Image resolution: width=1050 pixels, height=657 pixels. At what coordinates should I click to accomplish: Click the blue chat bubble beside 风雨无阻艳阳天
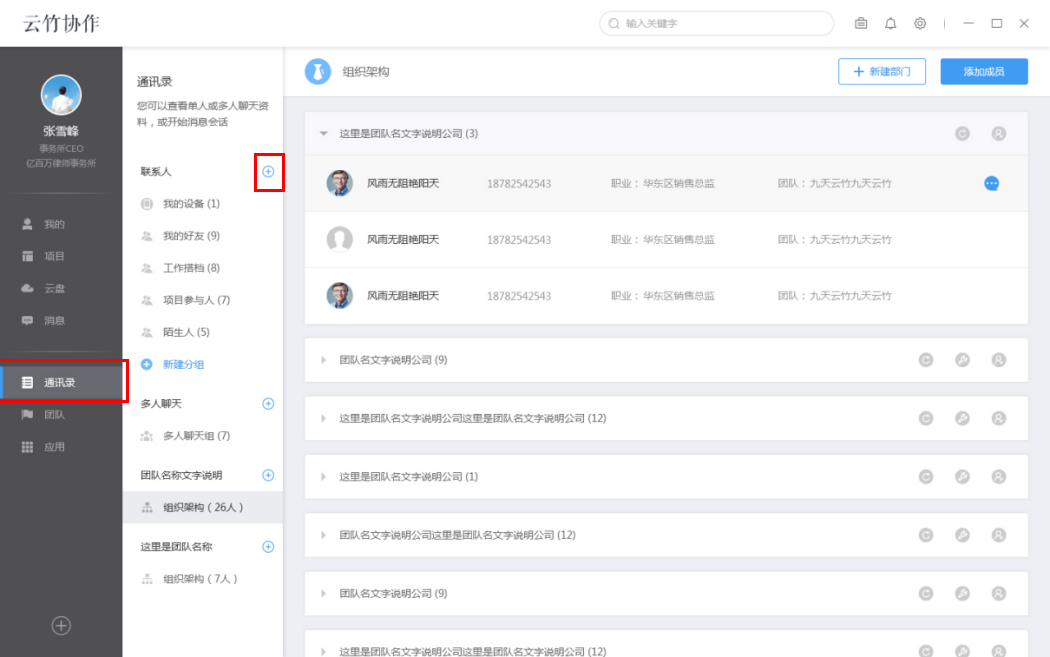point(990,183)
